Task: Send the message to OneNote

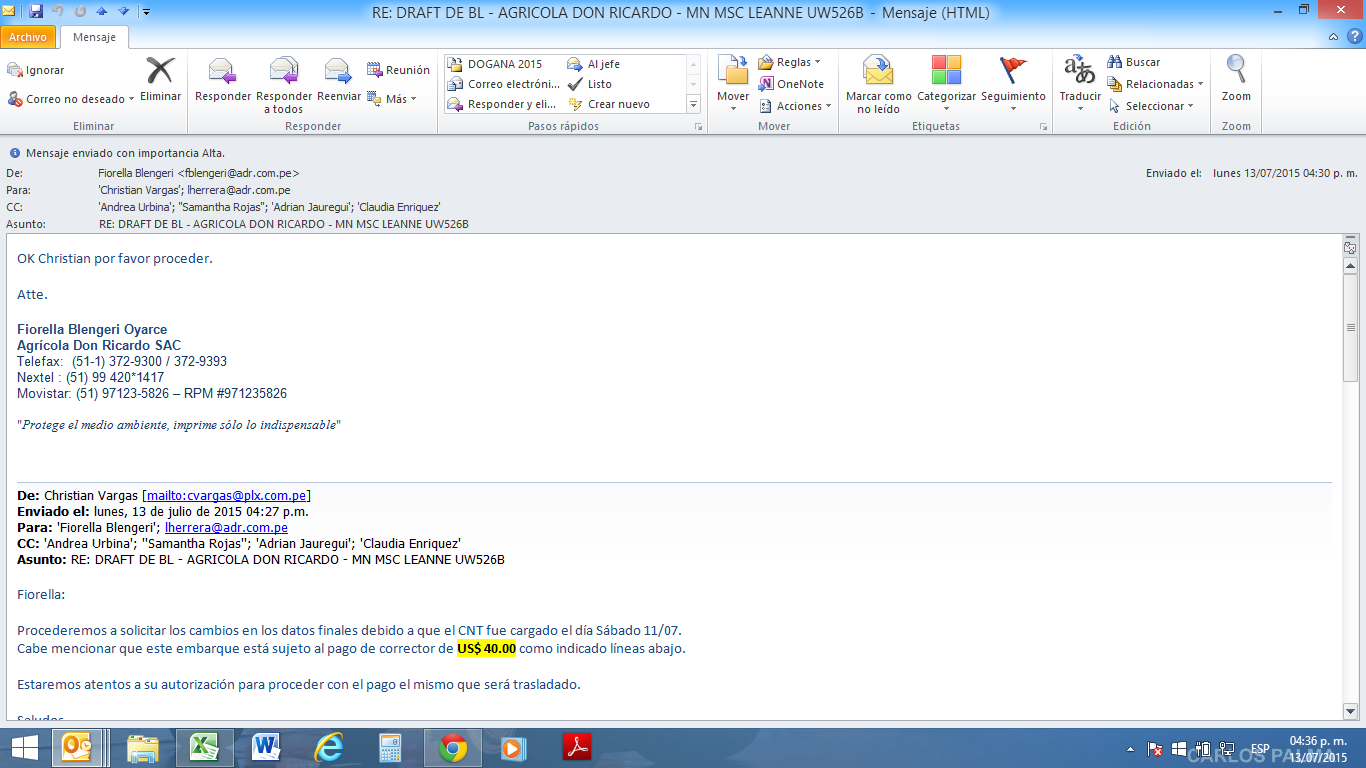Action: [791, 84]
